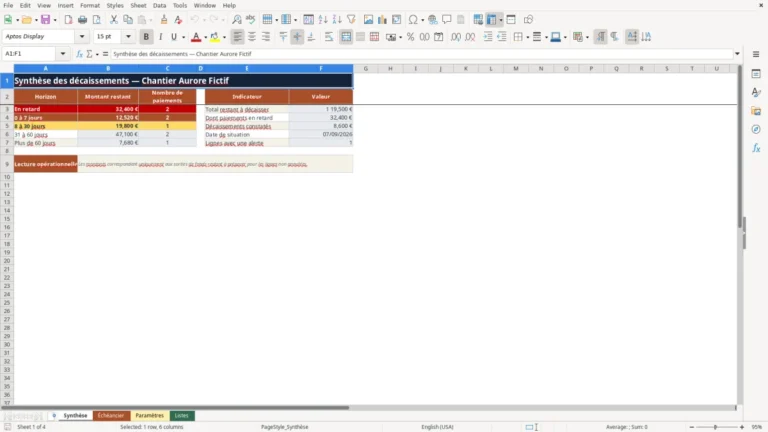Sort ascending with the A-Z icon
The width and height of the screenshot is (768, 432).
coord(323,20)
